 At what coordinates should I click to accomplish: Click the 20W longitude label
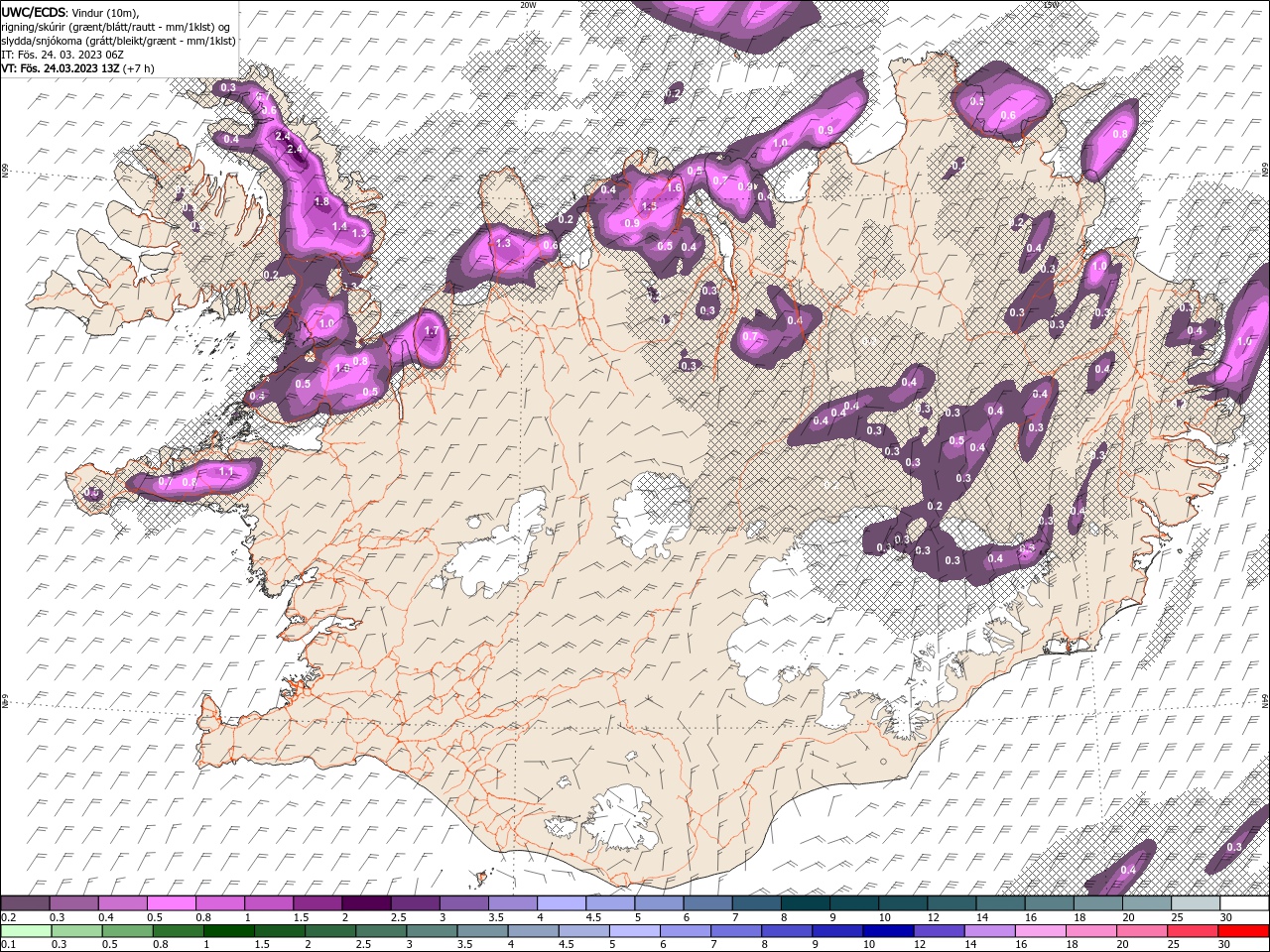pyautogui.click(x=528, y=5)
